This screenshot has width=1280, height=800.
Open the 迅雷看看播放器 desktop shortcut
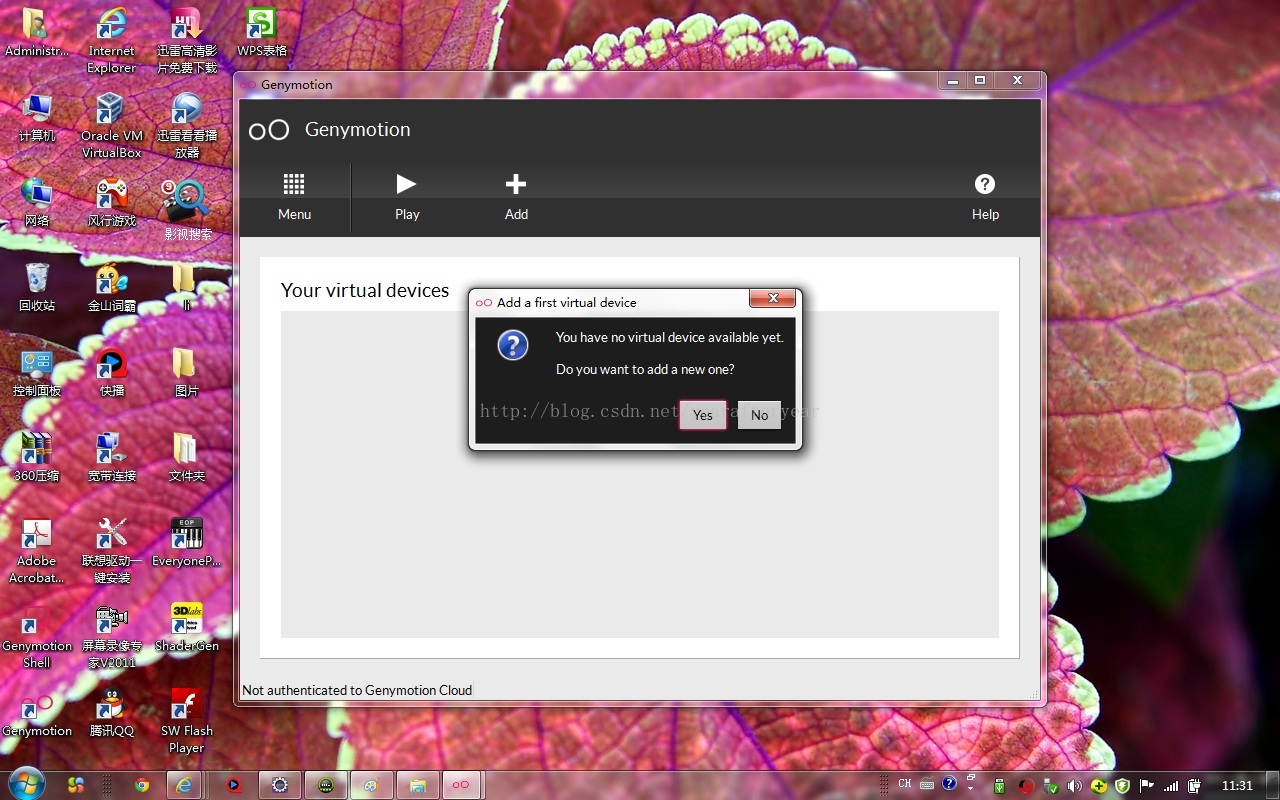[186, 126]
